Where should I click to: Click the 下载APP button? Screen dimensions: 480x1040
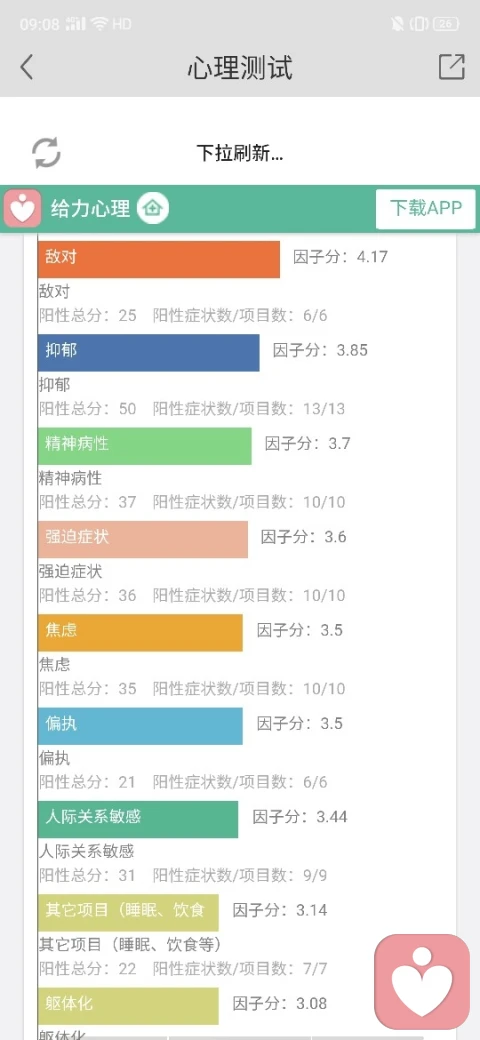point(426,208)
